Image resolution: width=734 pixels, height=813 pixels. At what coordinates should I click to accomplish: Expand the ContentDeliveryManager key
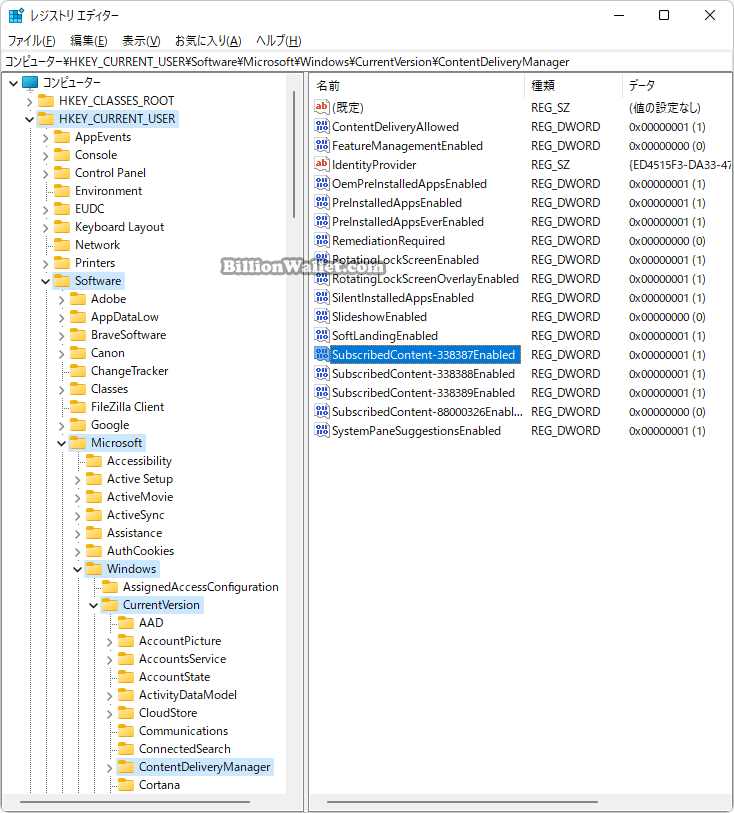click(109, 768)
